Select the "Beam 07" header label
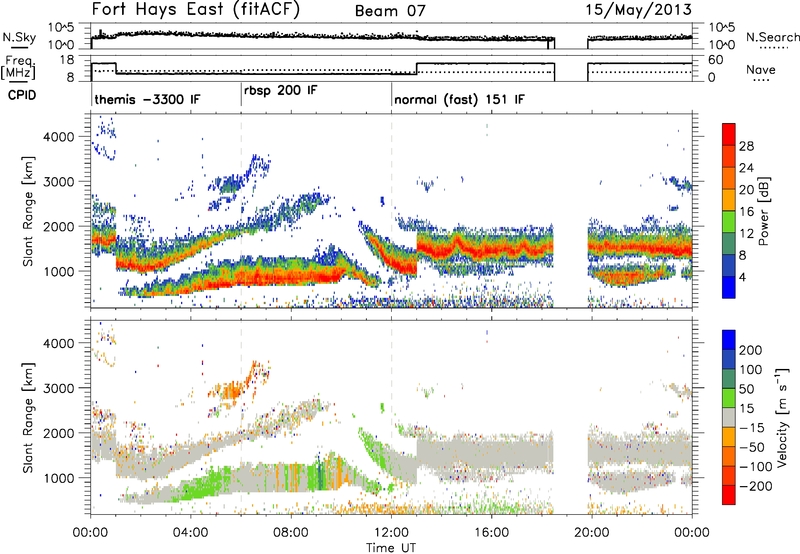 [x=390, y=11]
